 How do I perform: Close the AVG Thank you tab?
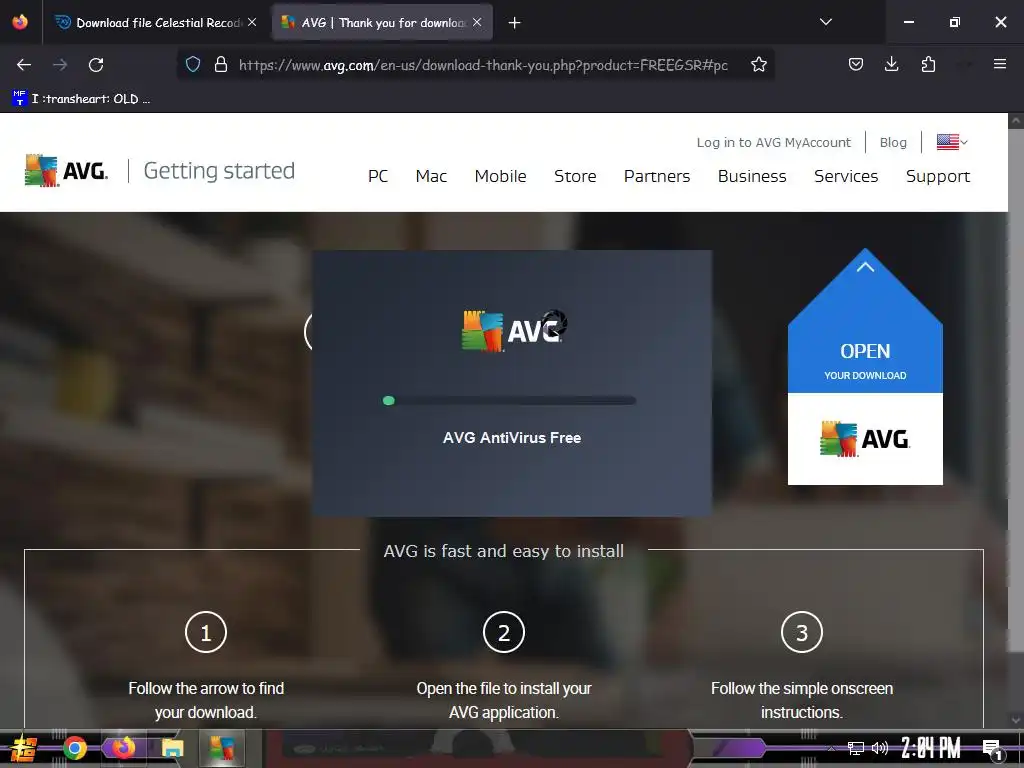477,22
